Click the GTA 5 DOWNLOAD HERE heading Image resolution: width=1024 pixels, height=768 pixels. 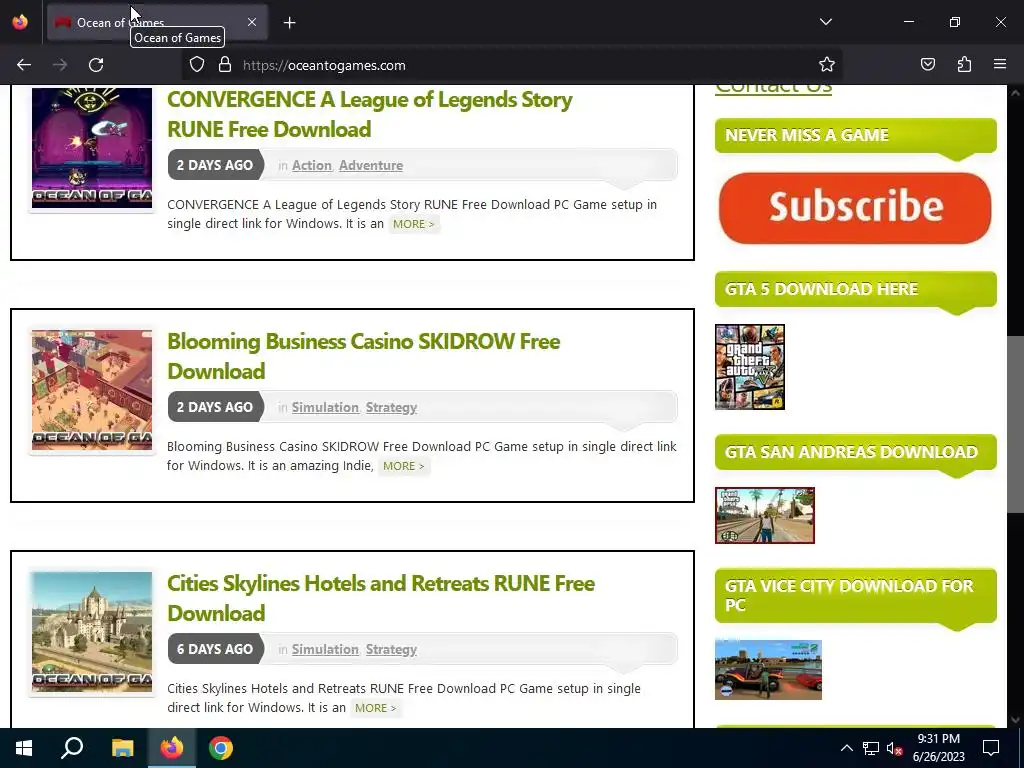(x=821, y=289)
